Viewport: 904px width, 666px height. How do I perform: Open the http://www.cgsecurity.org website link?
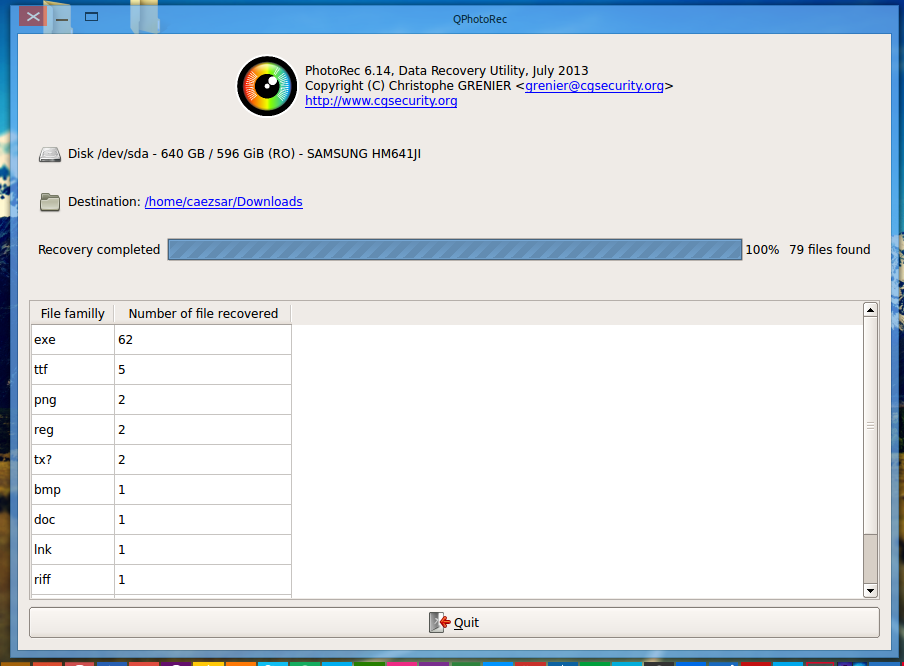click(x=381, y=101)
